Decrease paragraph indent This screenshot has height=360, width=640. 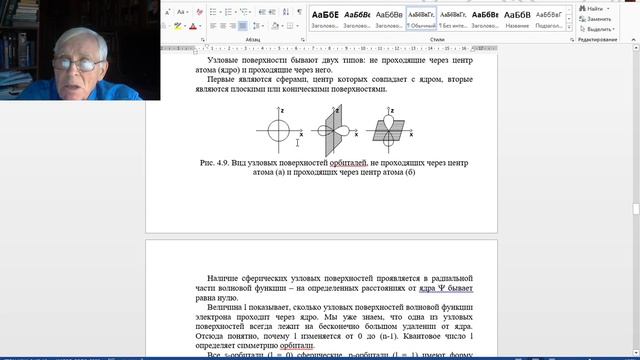pyautogui.click(x=262, y=12)
